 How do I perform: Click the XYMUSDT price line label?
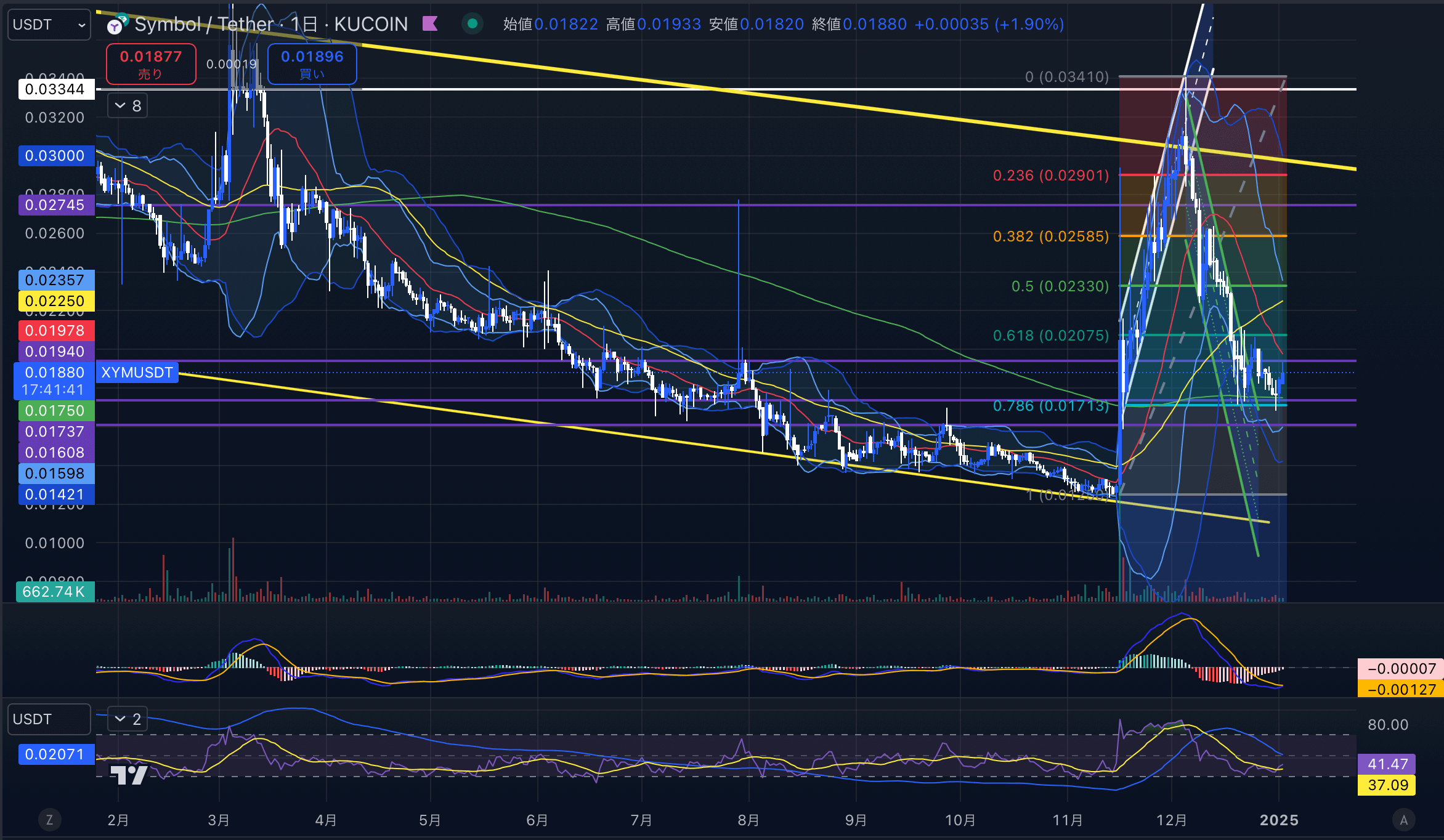click(137, 373)
